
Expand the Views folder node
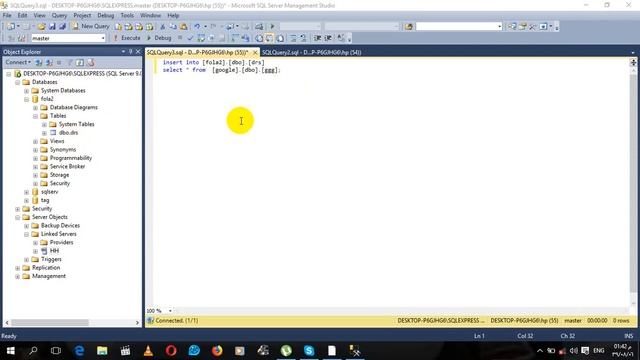[x=36, y=141]
